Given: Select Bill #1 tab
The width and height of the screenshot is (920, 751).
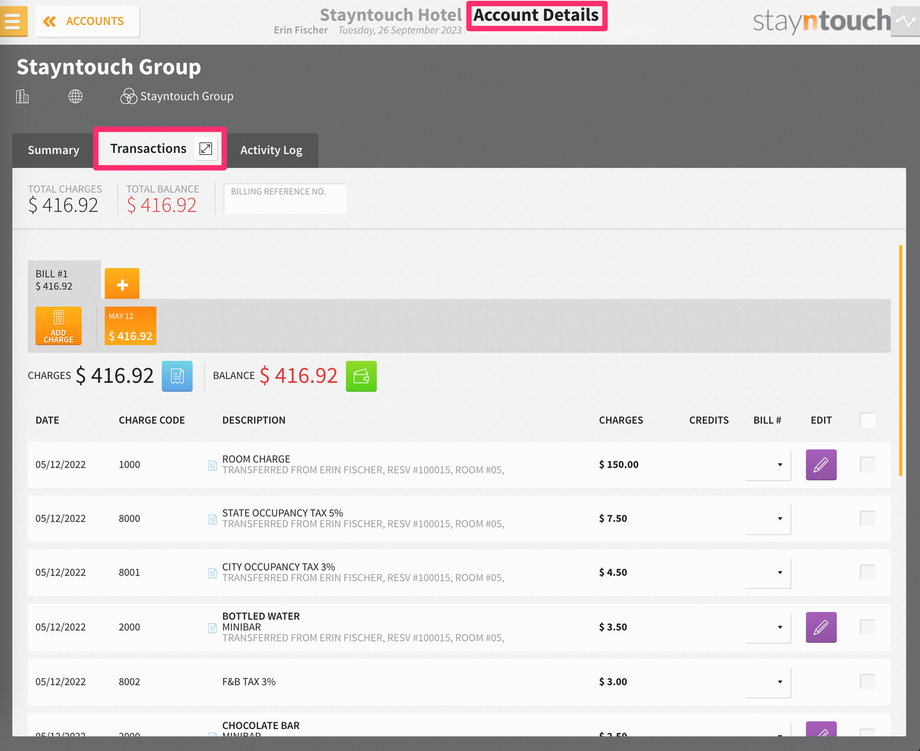Looking at the screenshot, I should point(64,280).
